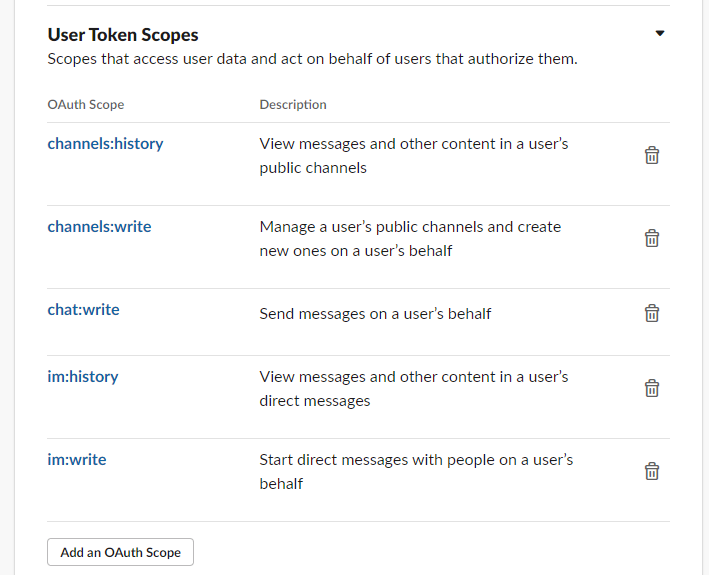This screenshot has width=709, height=575.
Task: Delete the channels:history scope
Action: click(651, 155)
